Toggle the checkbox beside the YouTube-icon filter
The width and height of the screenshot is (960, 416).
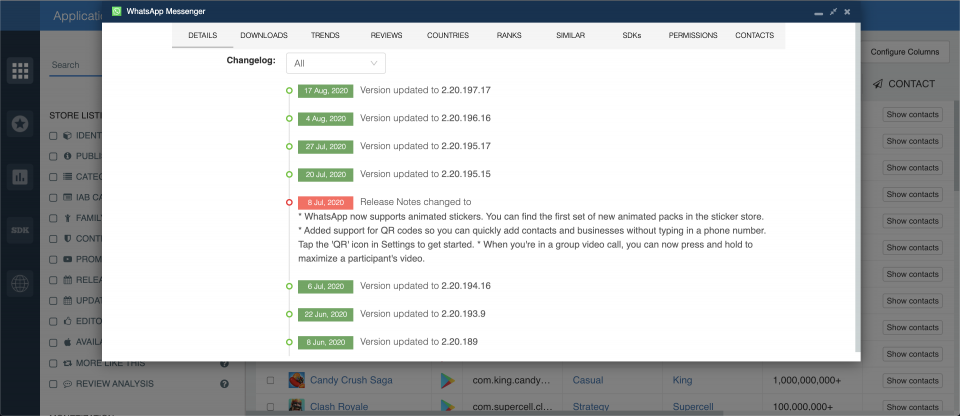click(53, 259)
